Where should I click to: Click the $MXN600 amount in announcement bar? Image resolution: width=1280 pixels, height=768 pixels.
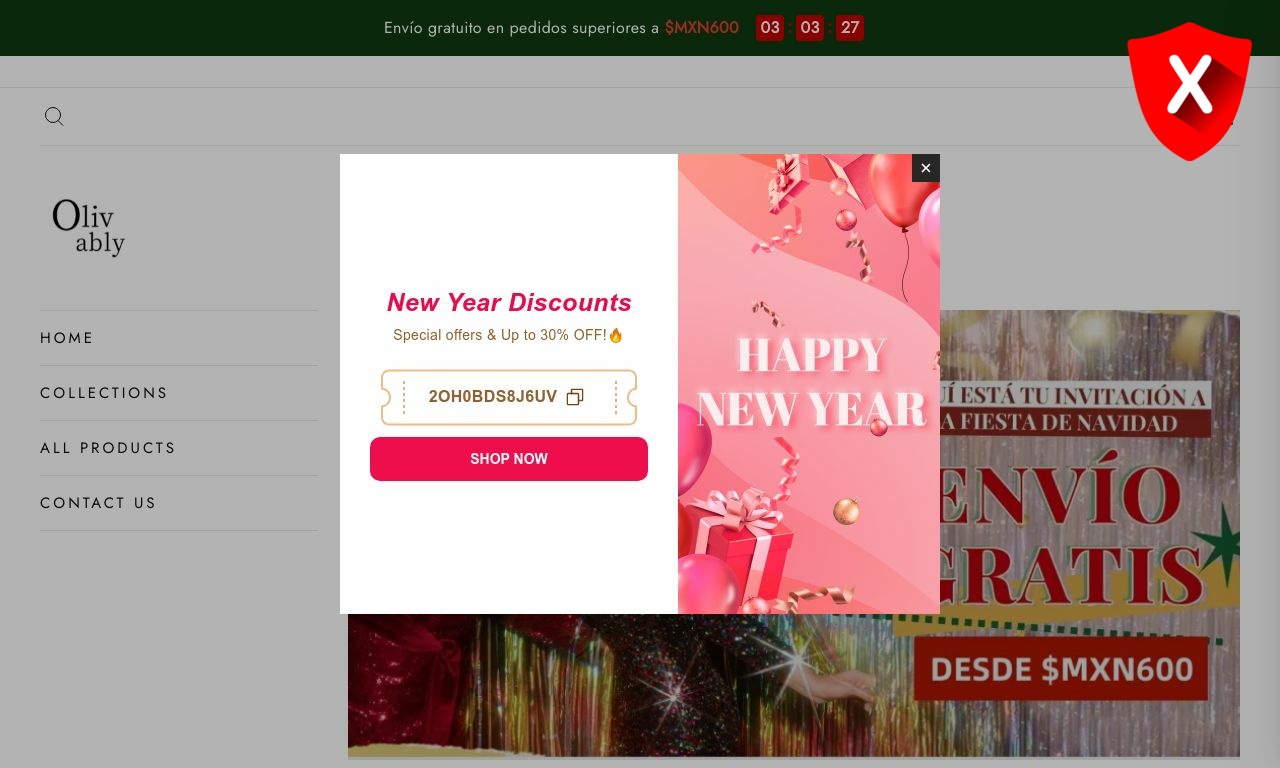coord(702,28)
